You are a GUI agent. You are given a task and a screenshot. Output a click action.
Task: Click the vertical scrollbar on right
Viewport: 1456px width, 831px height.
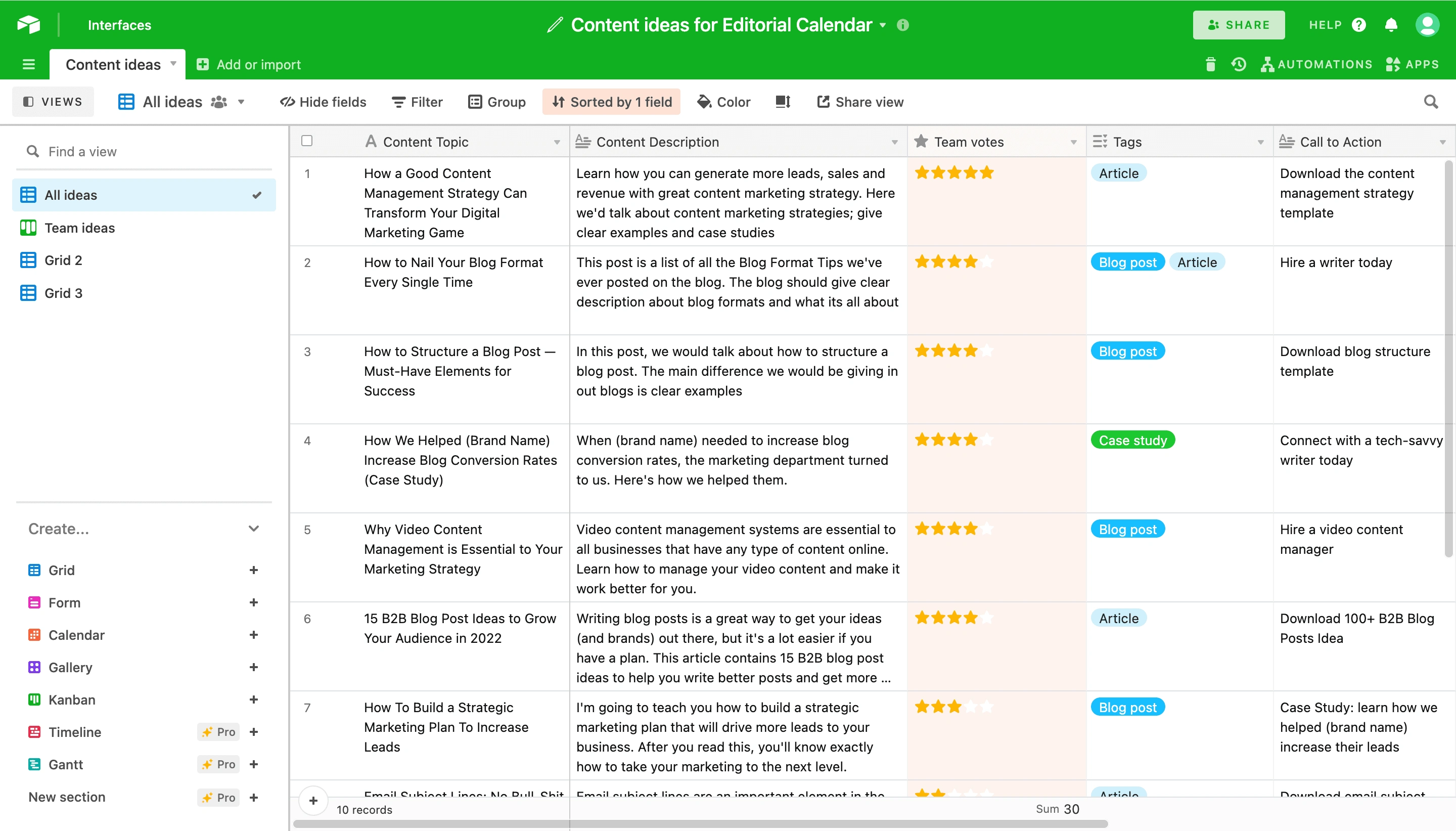point(1448,359)
